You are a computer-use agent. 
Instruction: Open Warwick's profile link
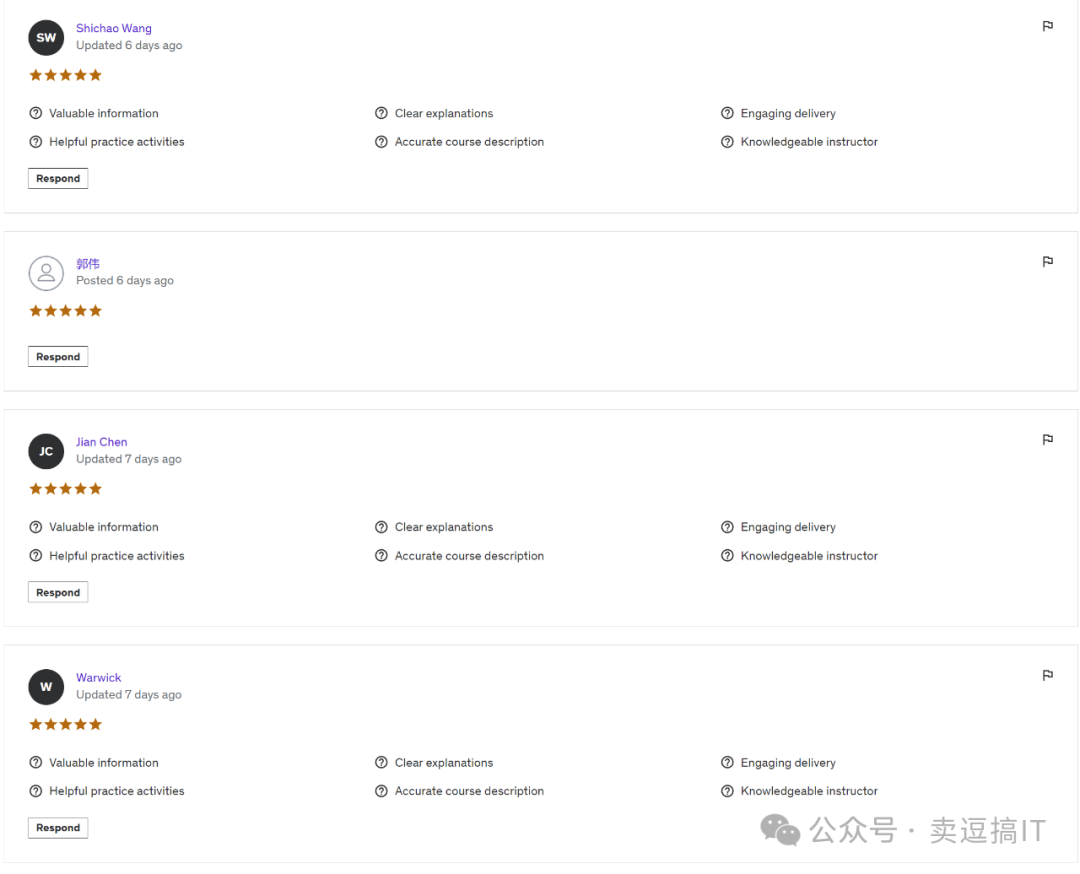click(x=98, y=678)
